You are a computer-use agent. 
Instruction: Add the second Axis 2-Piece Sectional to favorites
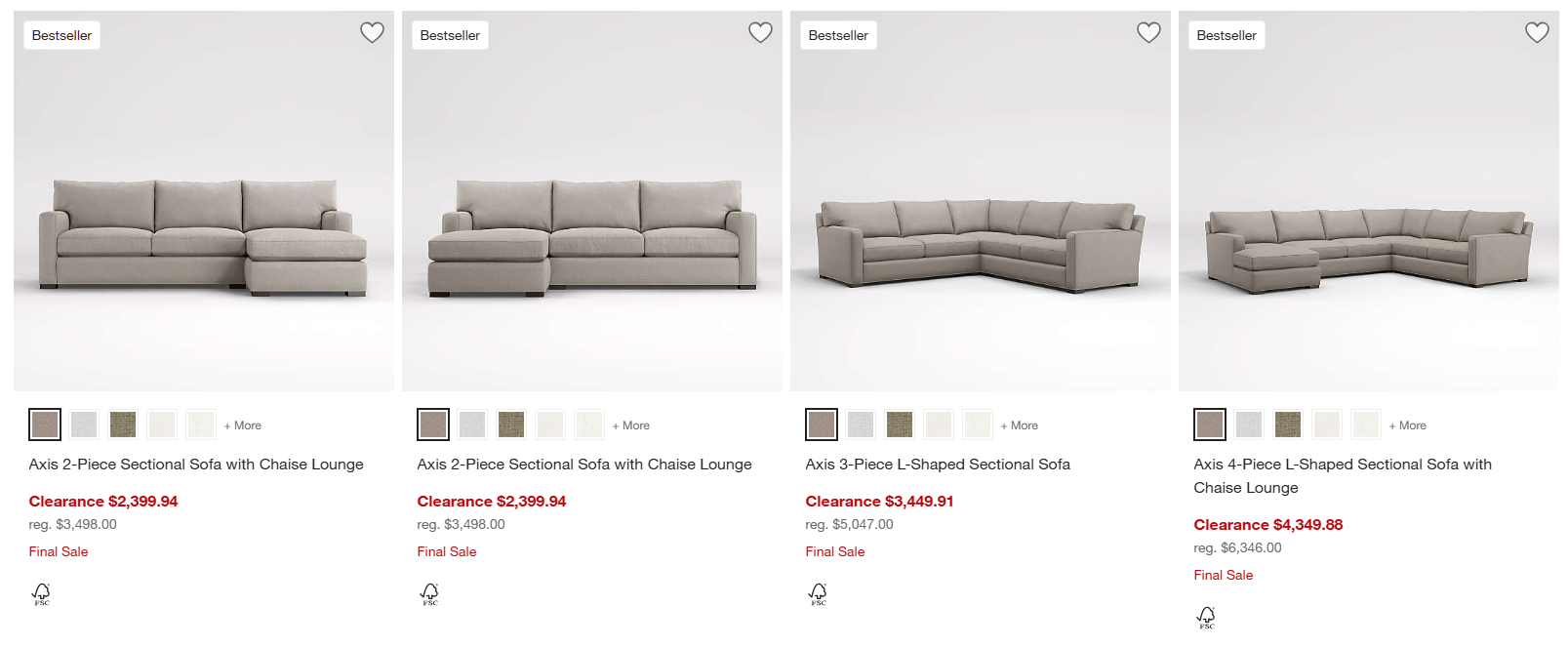point(760,32)
